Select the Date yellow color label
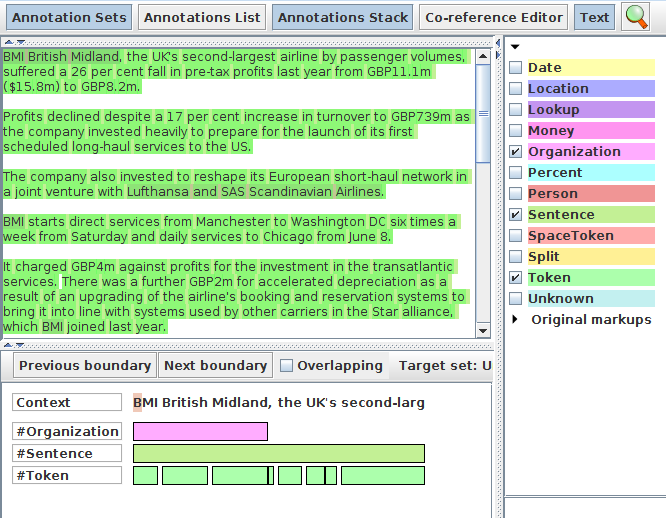Image resolution: width=666 pixels, height=518 pixels. (x=591, y=68)
